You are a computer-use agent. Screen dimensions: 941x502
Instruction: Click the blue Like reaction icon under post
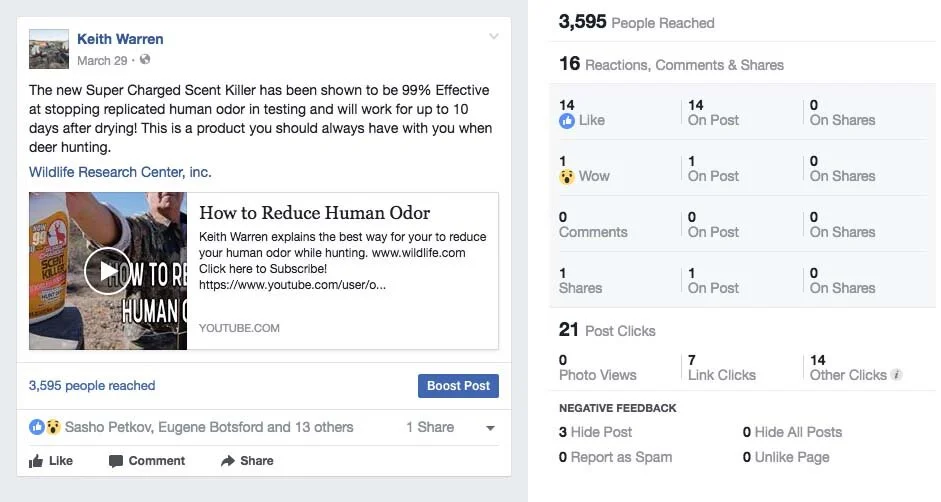point(37,427)
